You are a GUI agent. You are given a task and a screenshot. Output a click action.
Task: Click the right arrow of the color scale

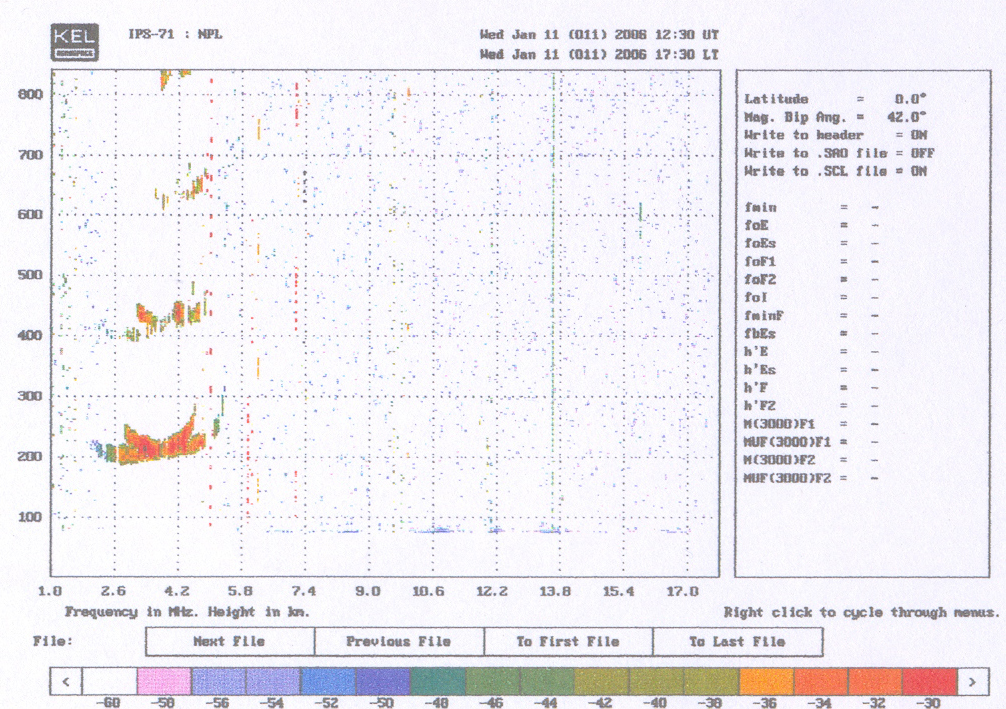tap(970, 682)
